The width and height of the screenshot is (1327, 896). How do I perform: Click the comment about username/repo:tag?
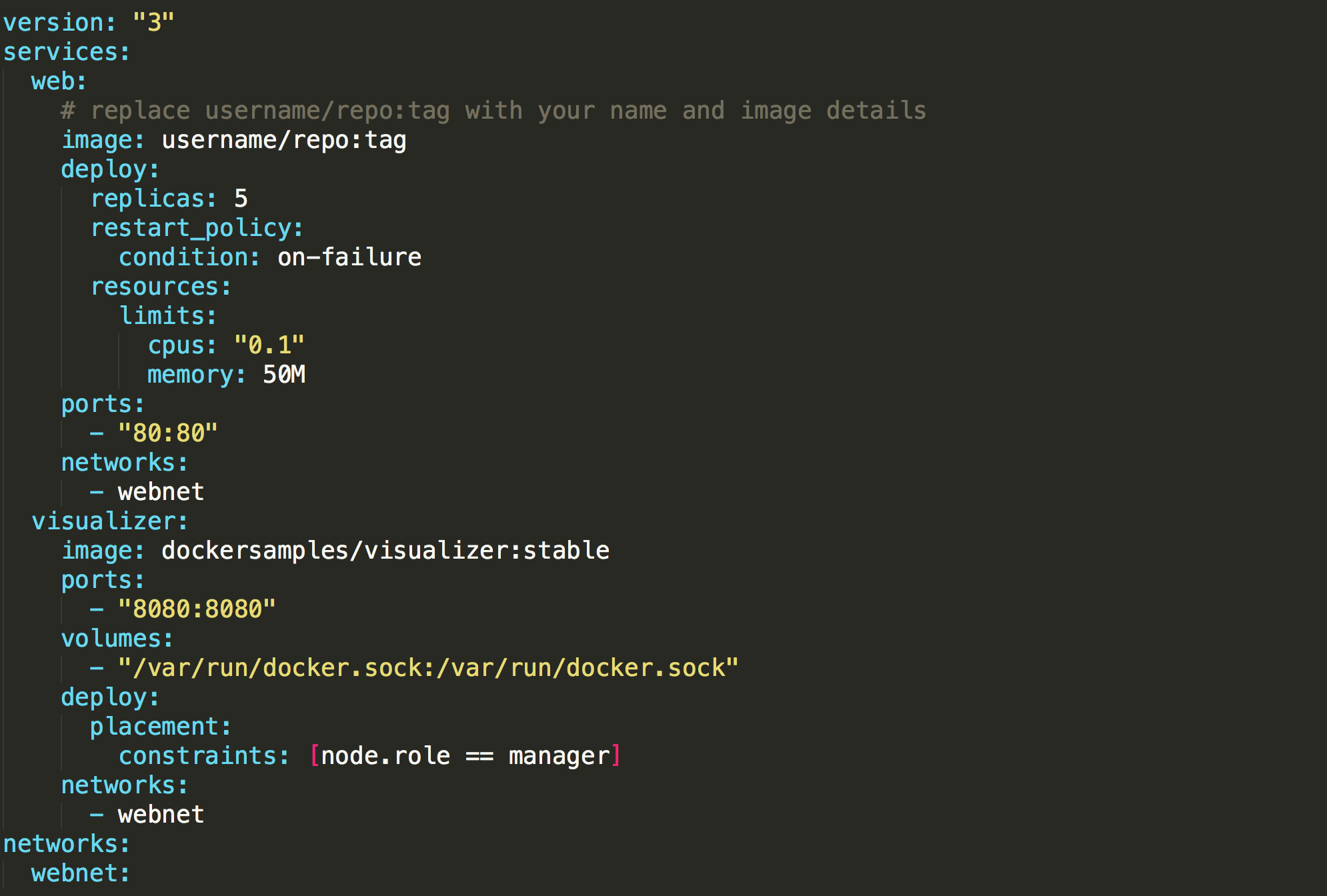[x=493, y=111]
